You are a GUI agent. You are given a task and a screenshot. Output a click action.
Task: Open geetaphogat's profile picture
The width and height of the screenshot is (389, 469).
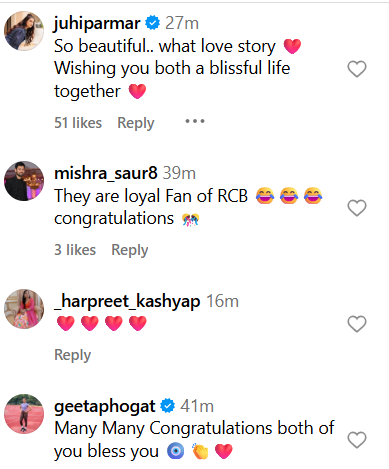(24, 414)
